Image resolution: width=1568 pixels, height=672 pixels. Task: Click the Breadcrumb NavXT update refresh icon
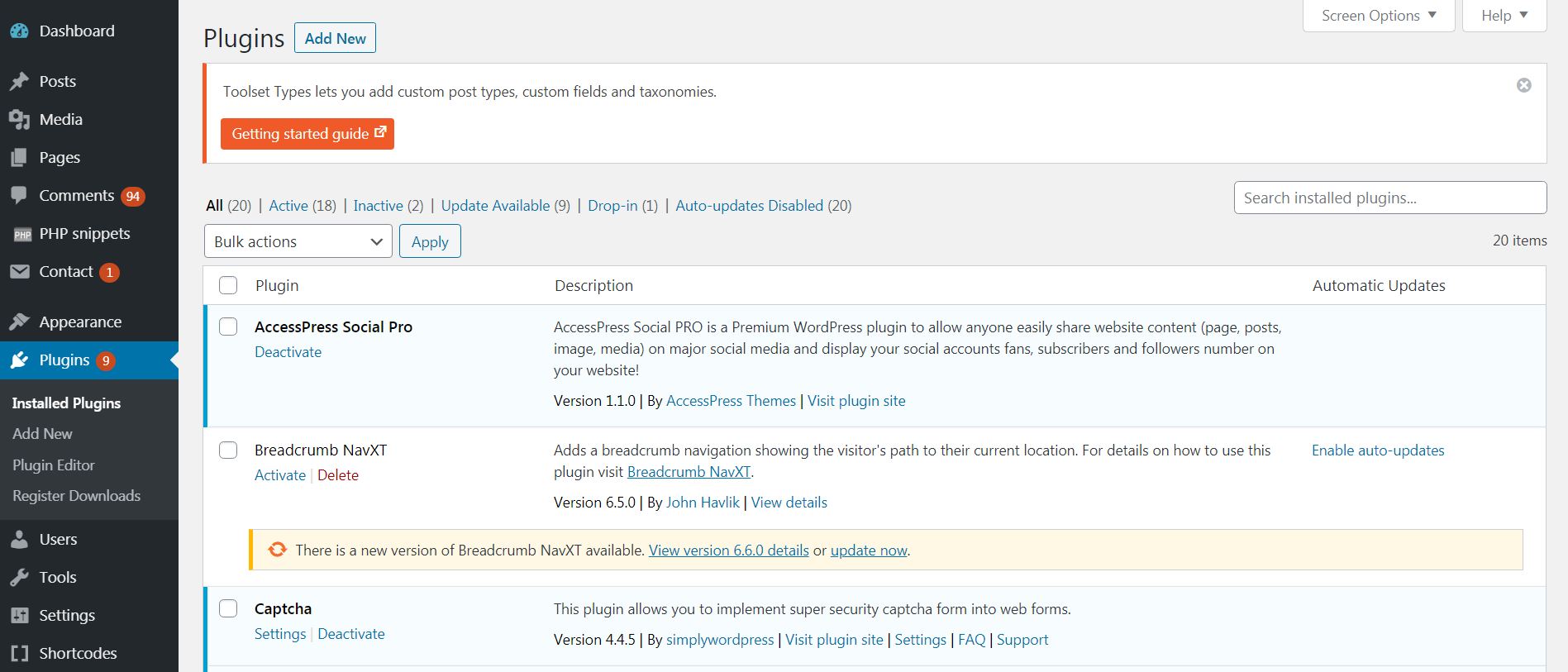point(277,550)
